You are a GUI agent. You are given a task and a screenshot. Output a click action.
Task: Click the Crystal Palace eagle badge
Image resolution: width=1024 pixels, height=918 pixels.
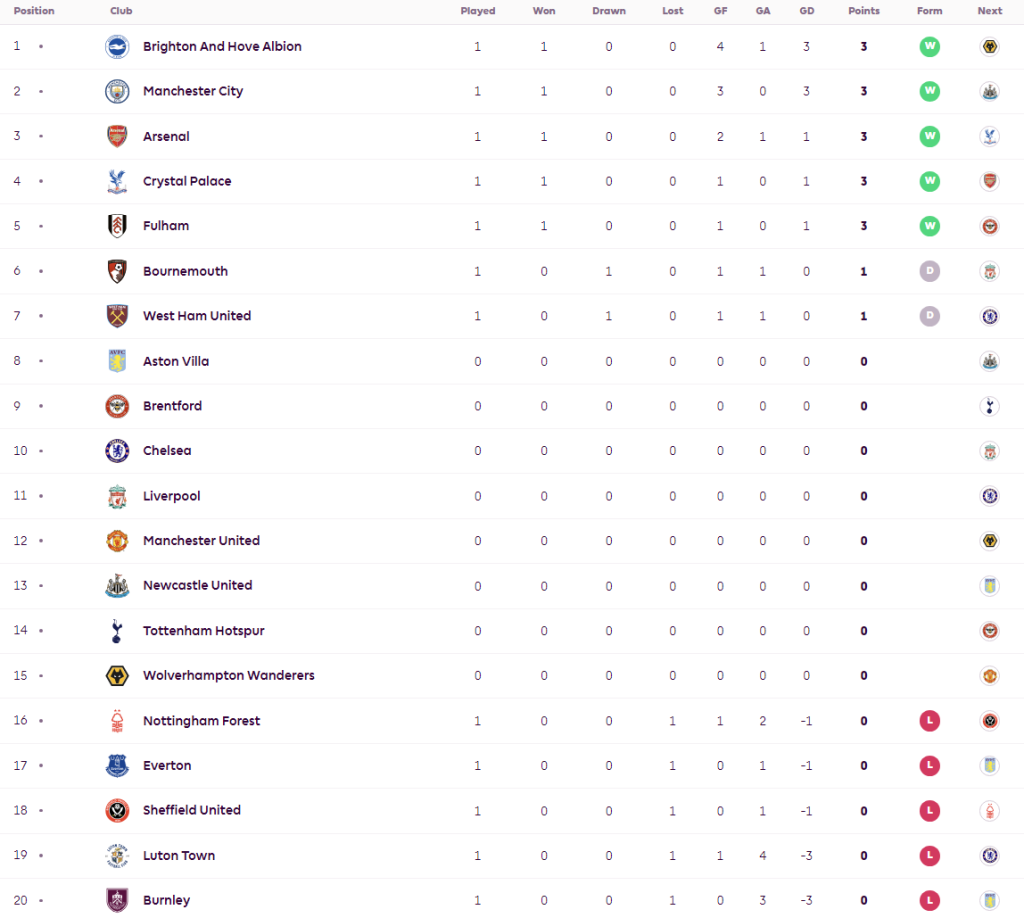click(x=117, y=181)
